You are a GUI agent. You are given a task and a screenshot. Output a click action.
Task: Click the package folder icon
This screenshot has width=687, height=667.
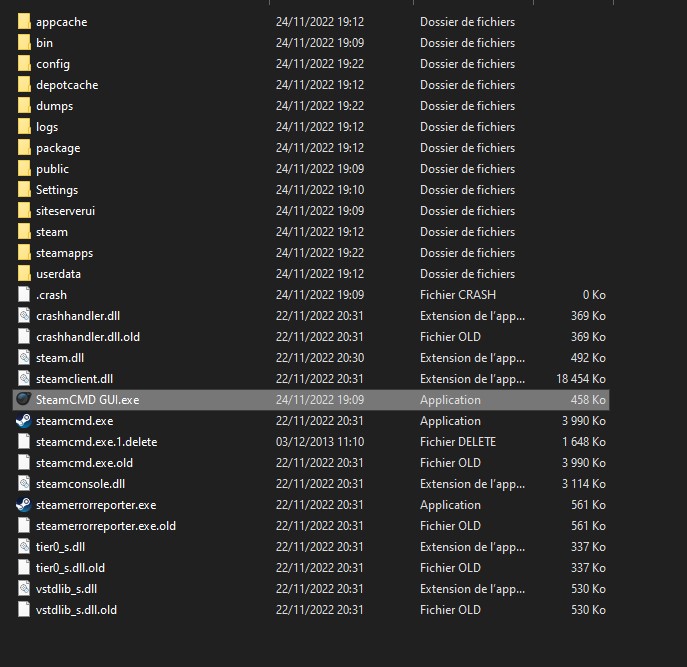point(24,147)
